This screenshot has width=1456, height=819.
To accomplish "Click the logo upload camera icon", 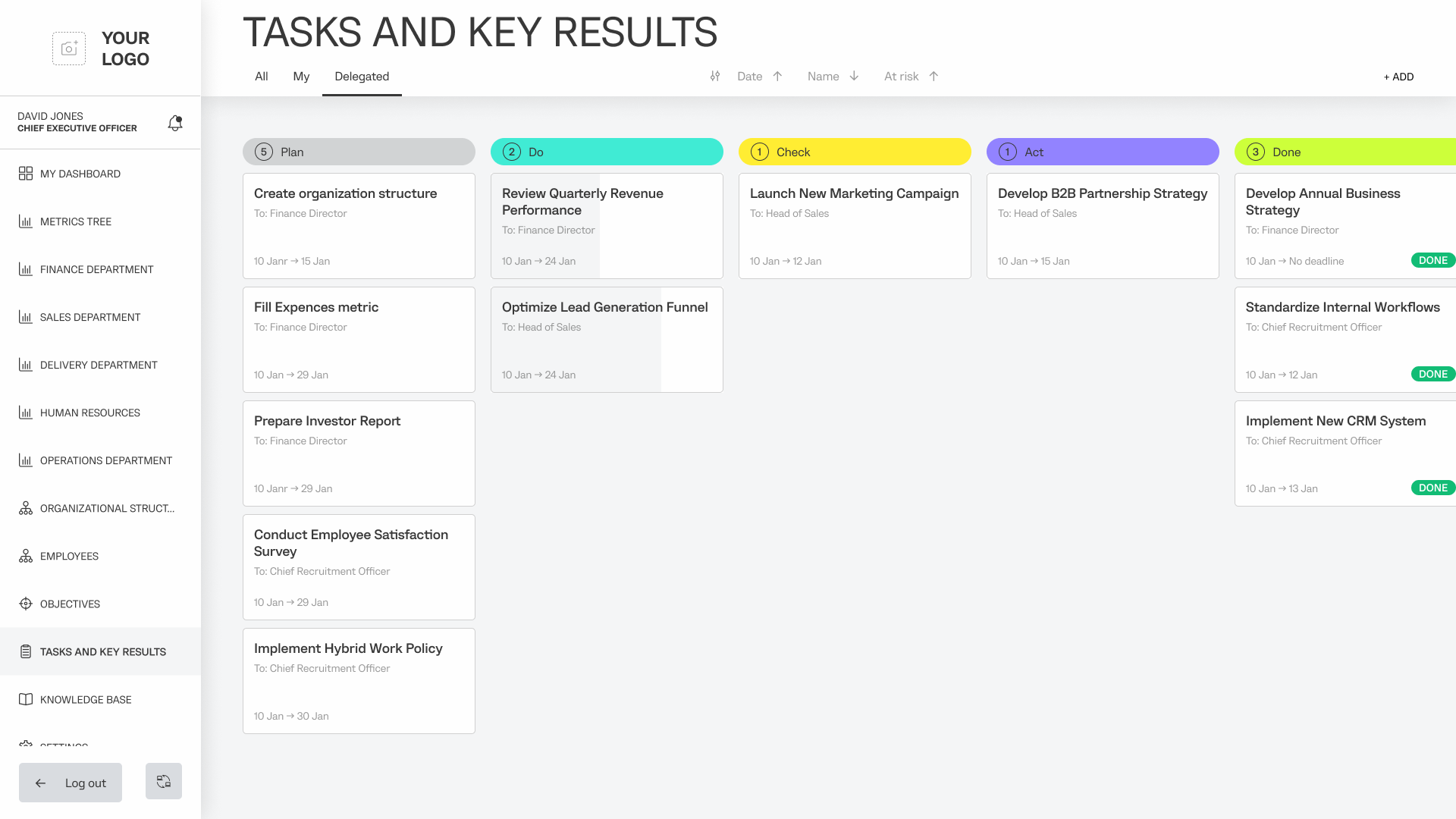I will [69, 49].
